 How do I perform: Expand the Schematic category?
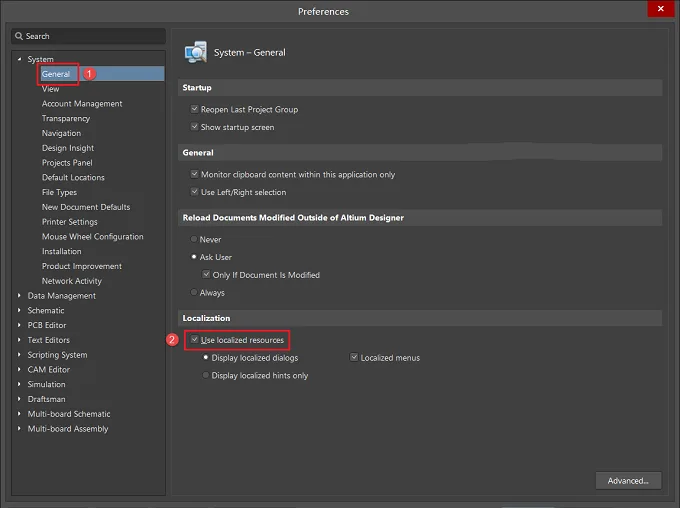tap(19, 310)
